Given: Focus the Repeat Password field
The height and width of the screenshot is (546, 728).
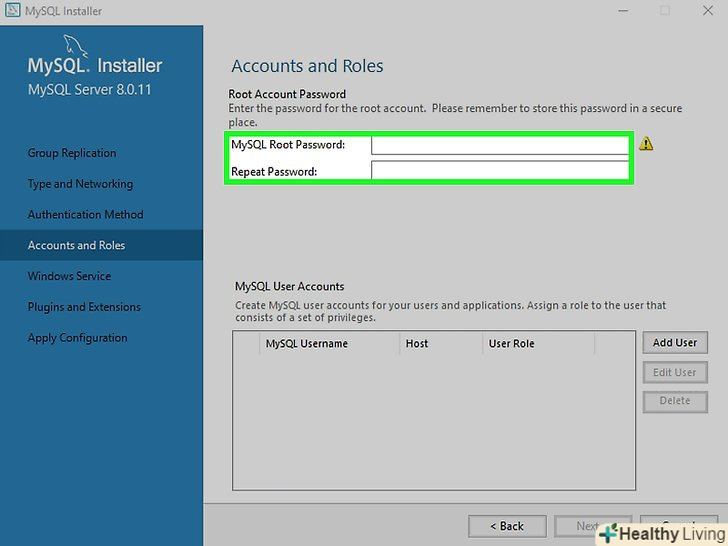Looking at the screenshot, I should pyautogui.click(x=500, y=170).
